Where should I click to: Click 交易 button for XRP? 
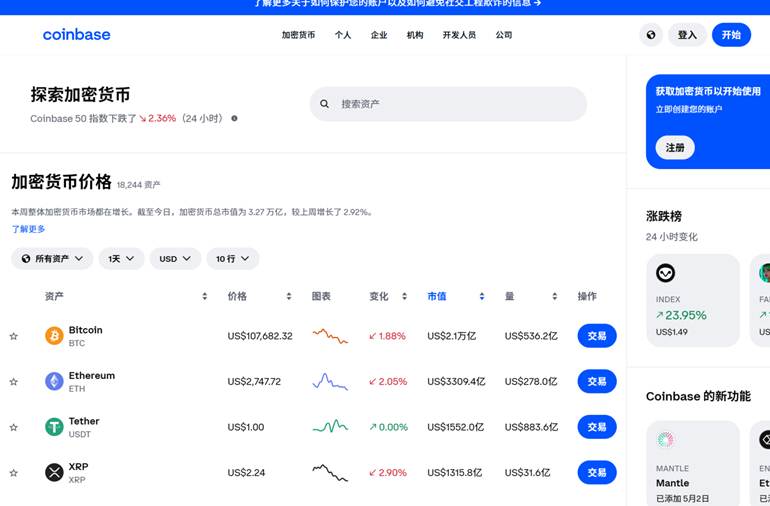[597, 473]
